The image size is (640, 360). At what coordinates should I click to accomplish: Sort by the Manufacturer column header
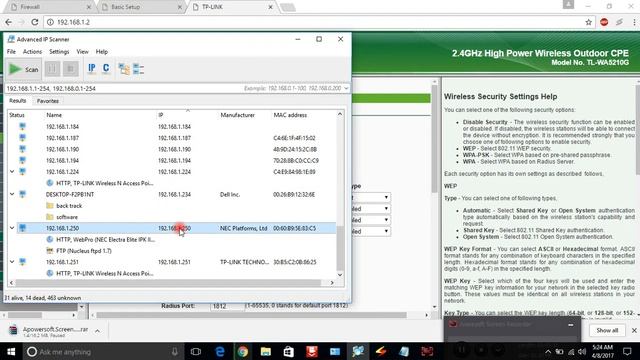(238, 115)
